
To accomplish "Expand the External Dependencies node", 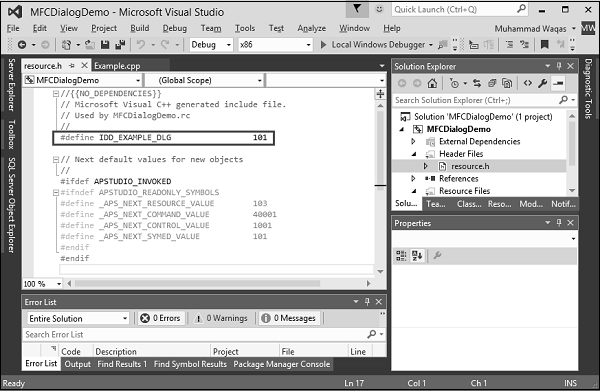I will [x=413, y=142].
